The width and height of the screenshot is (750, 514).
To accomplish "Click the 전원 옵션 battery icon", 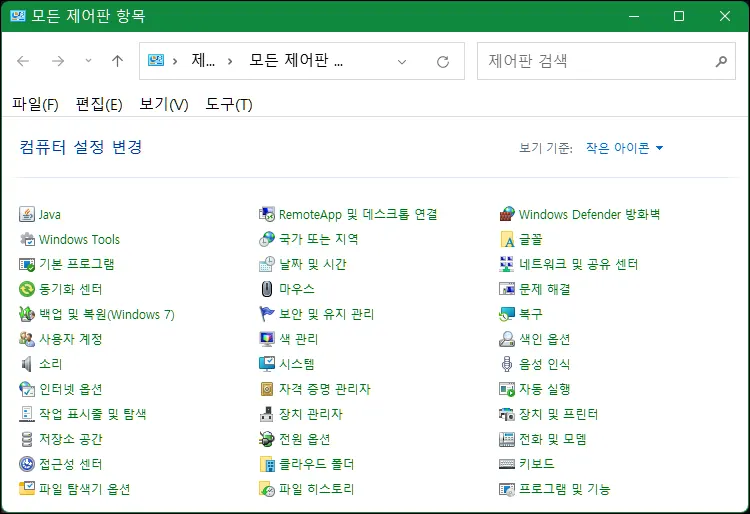I will (x=267, y=439).
